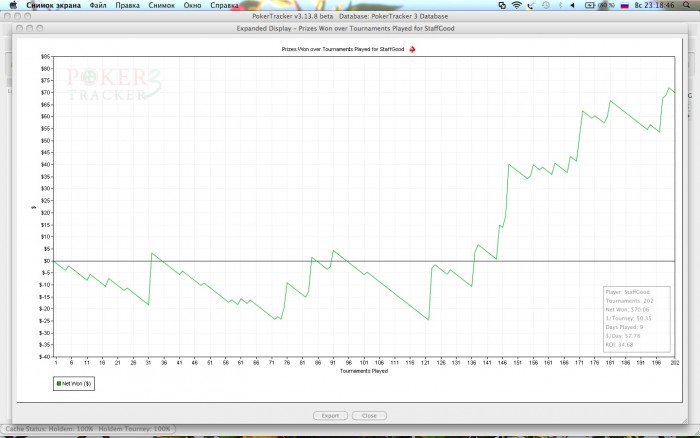Viewport: 700px width, 438px height.
Task: Open the Apple menu
Action: tap(13, 5)
